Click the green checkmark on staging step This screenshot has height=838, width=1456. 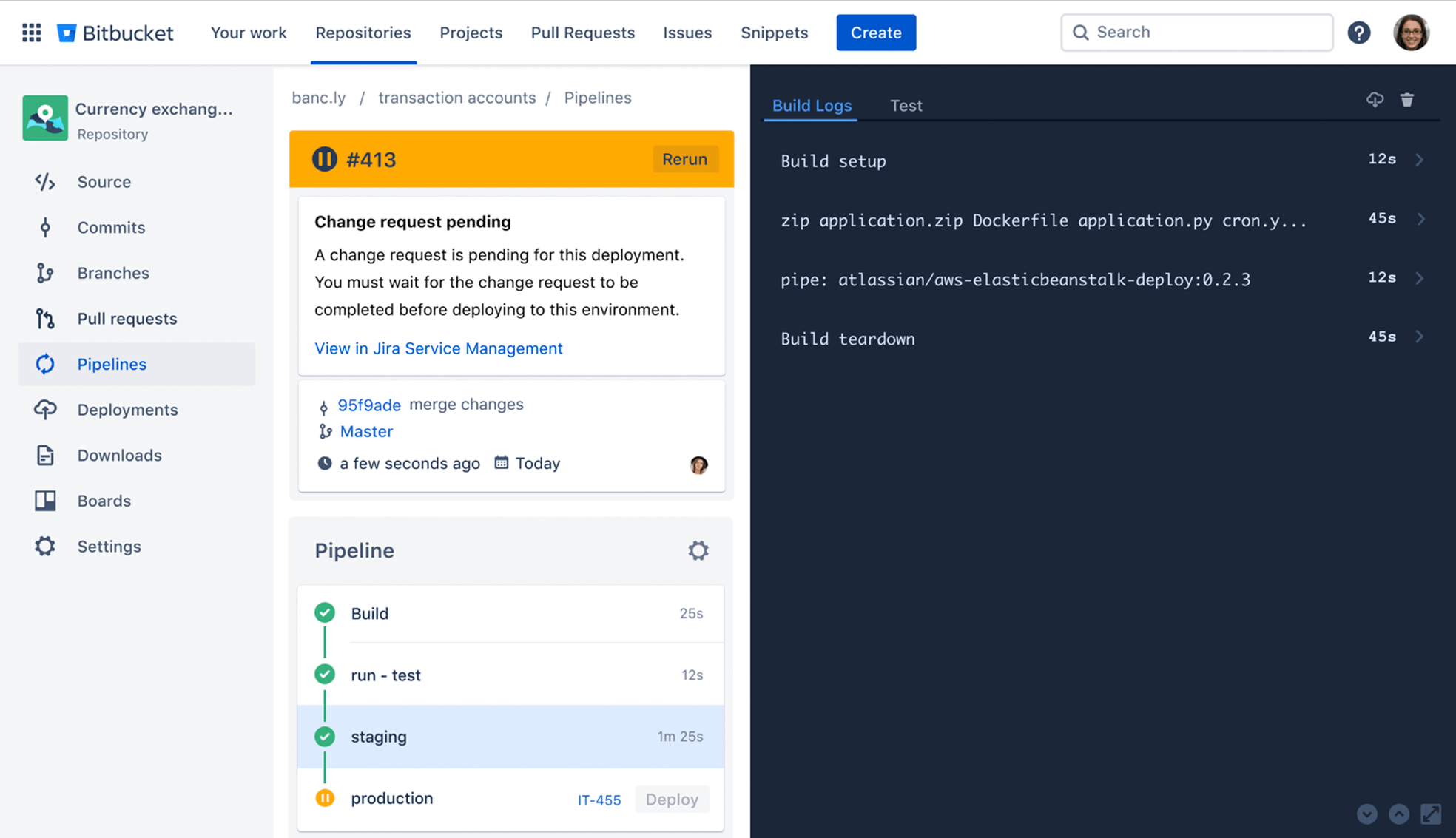point(326,736)
